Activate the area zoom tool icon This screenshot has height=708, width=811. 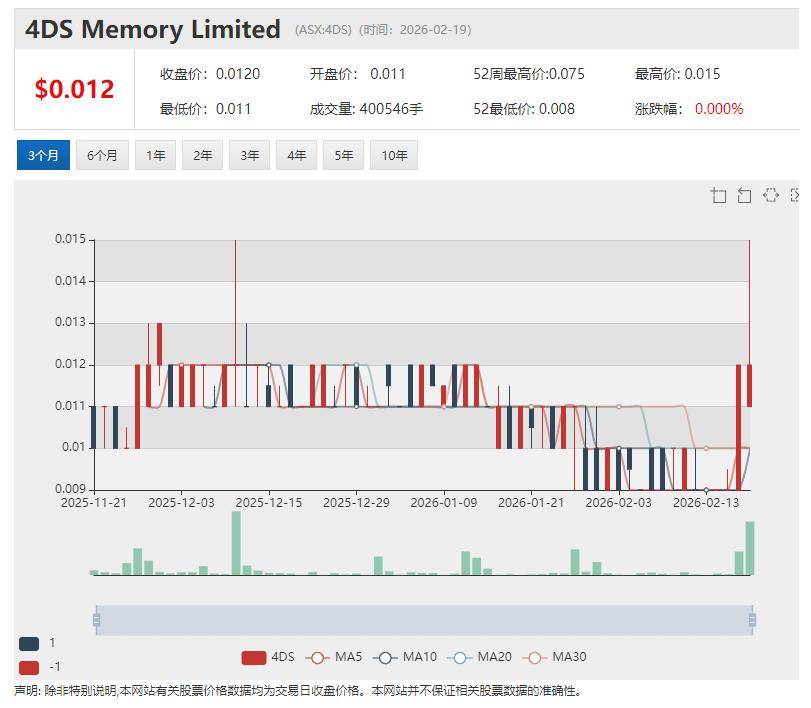718,195
